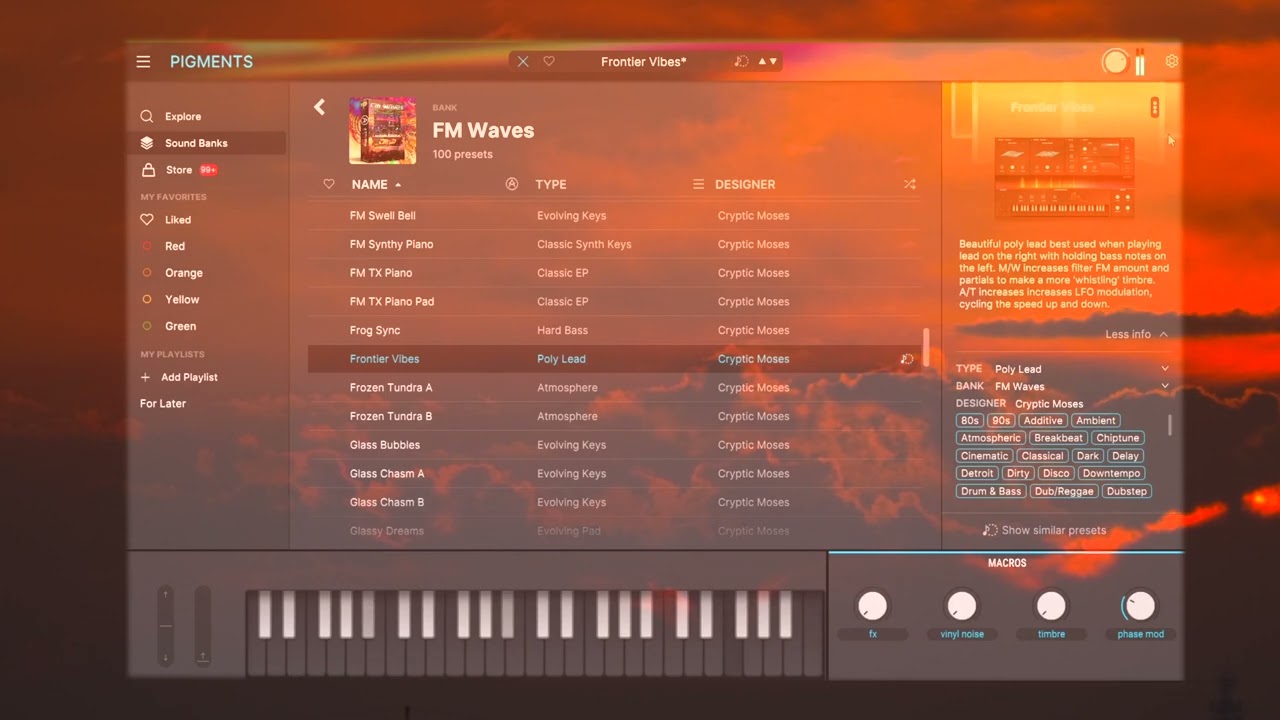
Task: Sort list by liked heart column
Action: tap(329, 184)
